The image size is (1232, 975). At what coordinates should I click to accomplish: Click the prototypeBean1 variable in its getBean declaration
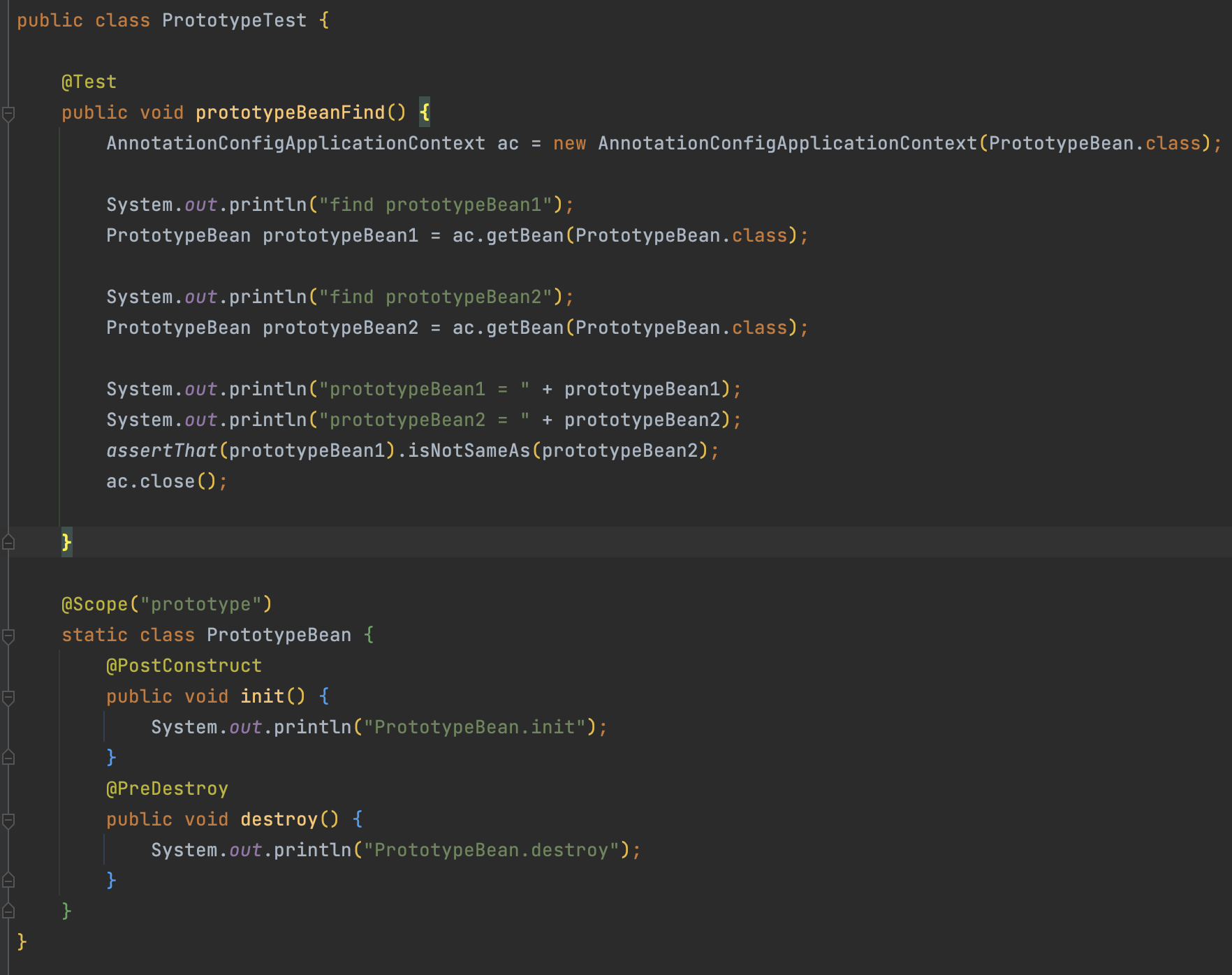340,236
